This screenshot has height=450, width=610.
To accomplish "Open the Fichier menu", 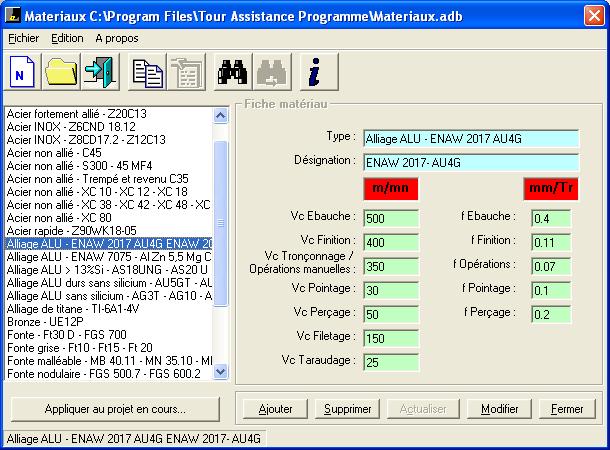I will tap(21, 38).
